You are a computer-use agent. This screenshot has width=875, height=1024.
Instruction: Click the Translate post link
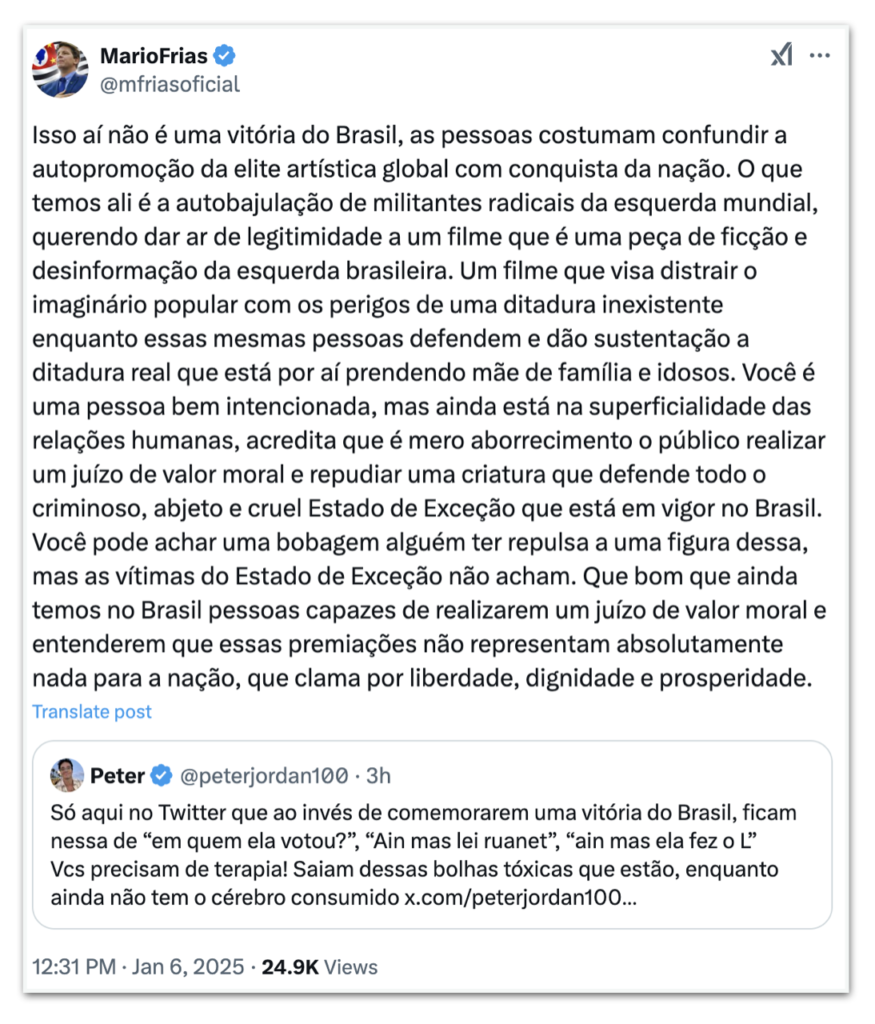coord(92,712)
